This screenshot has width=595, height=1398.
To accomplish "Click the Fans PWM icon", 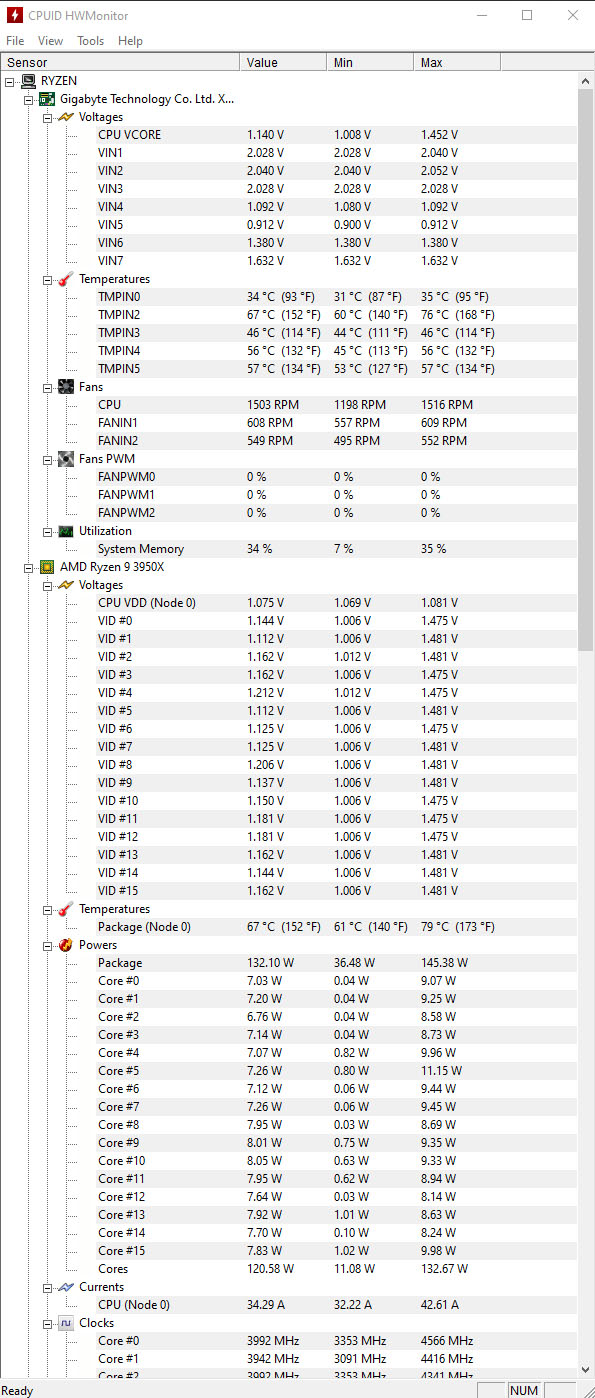I will click(66, 459).
